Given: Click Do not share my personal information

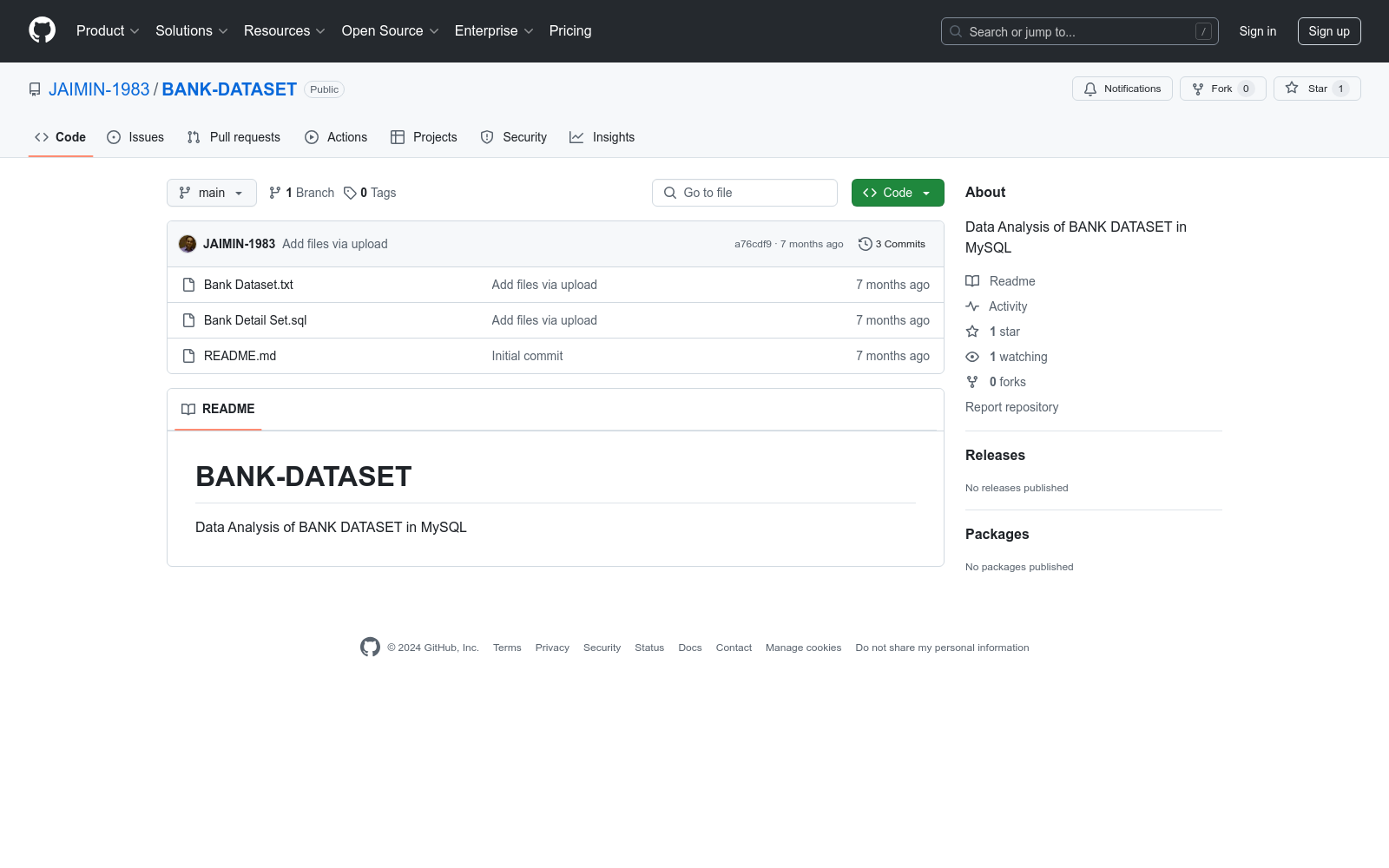Looking at the screenshot, I should click(942, 648).
